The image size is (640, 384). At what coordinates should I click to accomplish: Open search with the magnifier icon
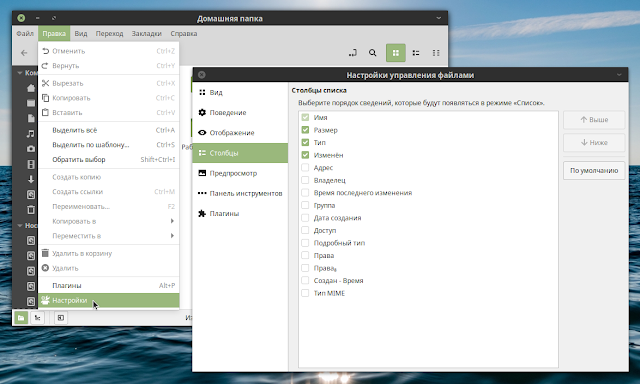click(372, 53)
